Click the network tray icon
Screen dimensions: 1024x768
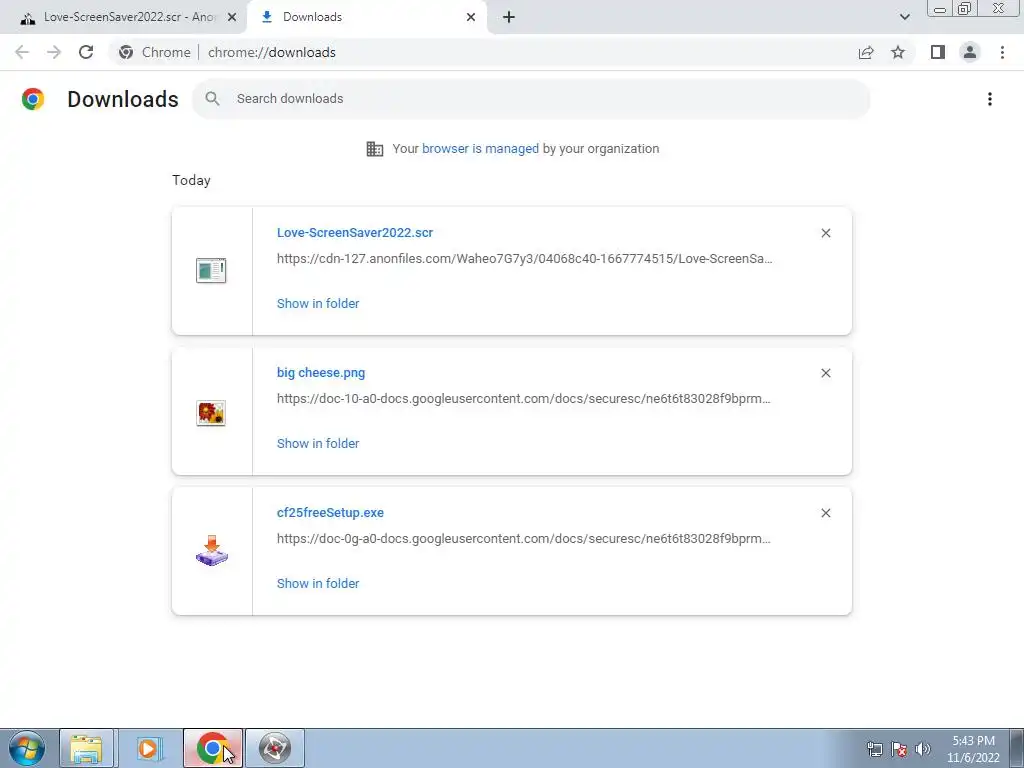coord(874,749)
